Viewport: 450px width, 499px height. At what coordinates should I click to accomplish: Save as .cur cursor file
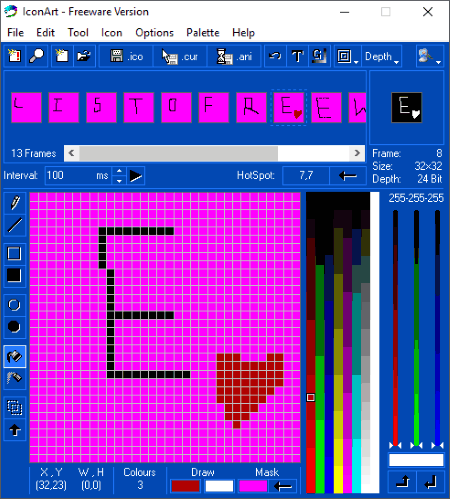point(180,56)
